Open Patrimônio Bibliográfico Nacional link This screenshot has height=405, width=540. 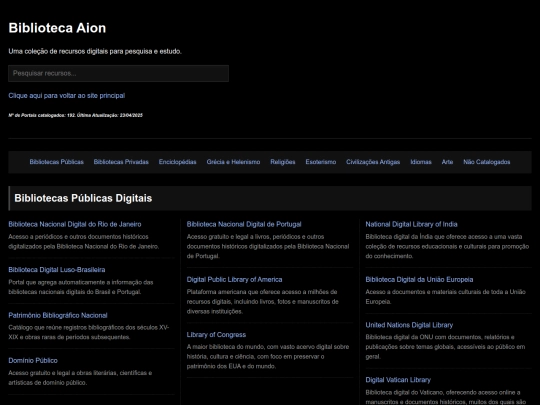[58, 315]
